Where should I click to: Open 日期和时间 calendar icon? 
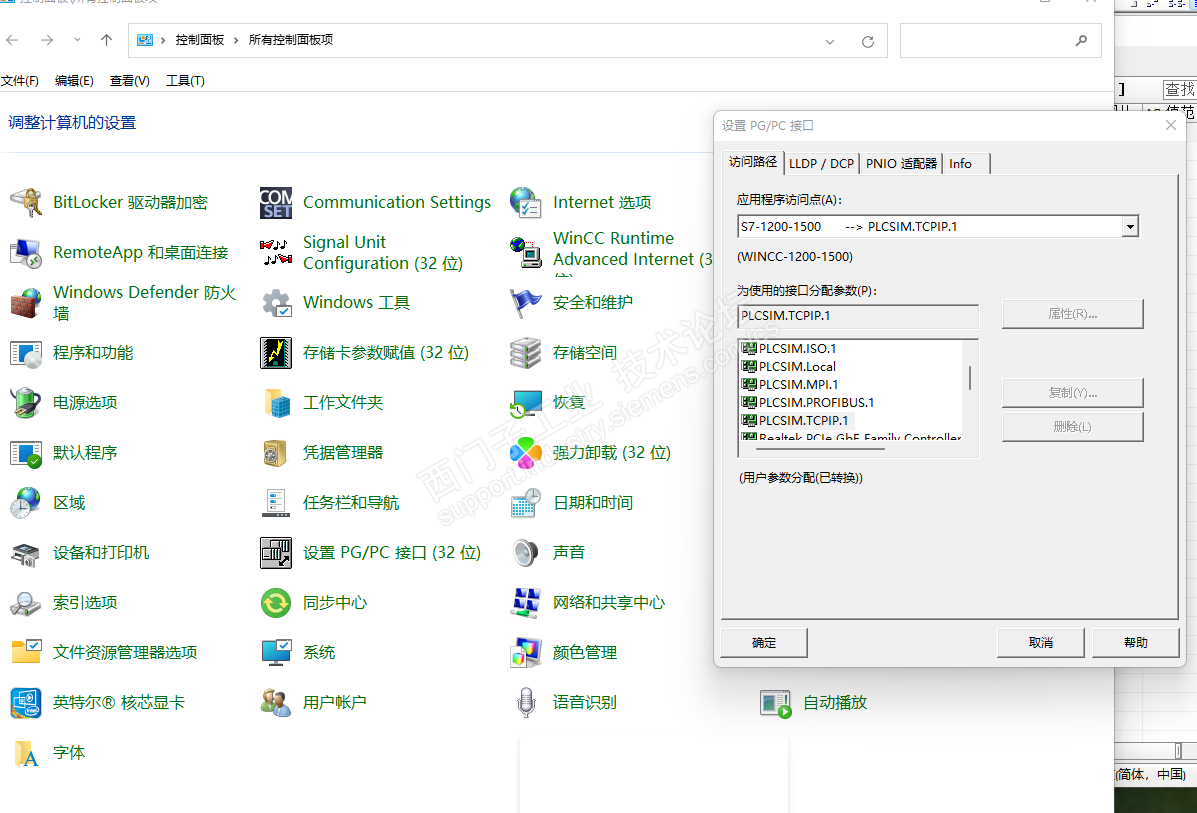coord(525,502)
